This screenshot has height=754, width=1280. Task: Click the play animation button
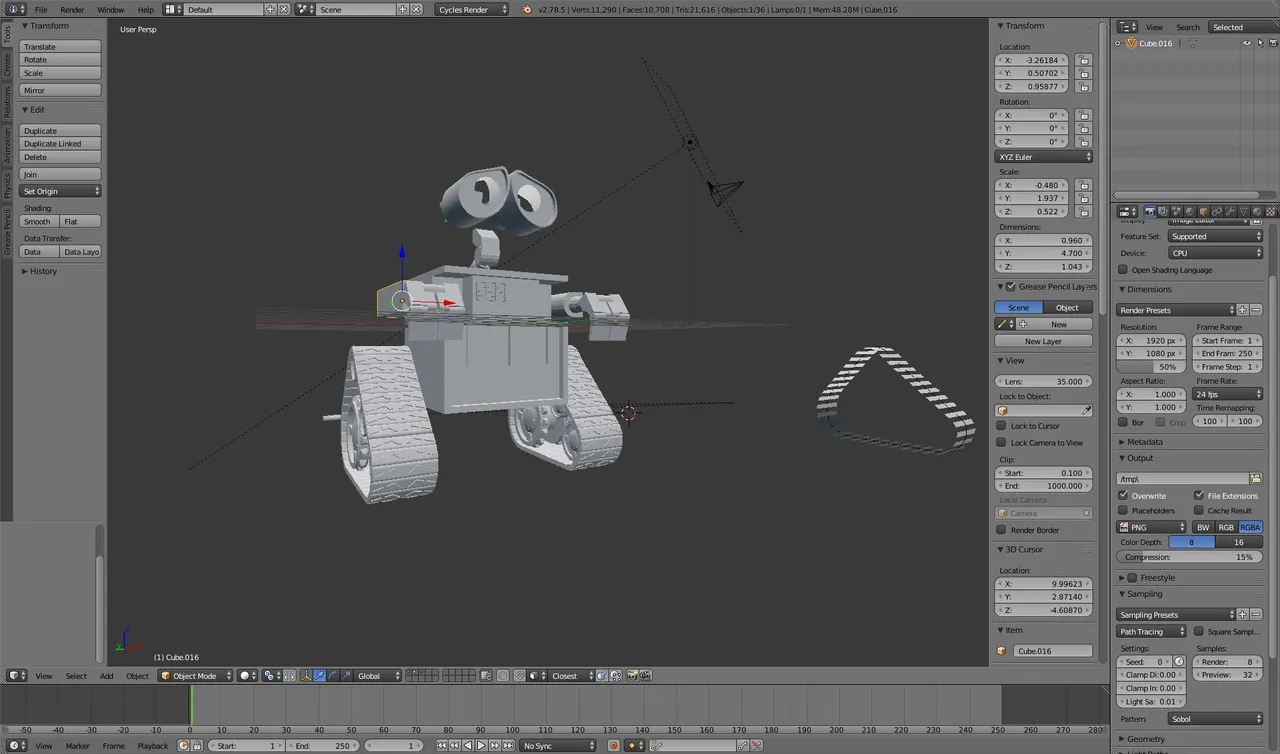coord(481,745)
